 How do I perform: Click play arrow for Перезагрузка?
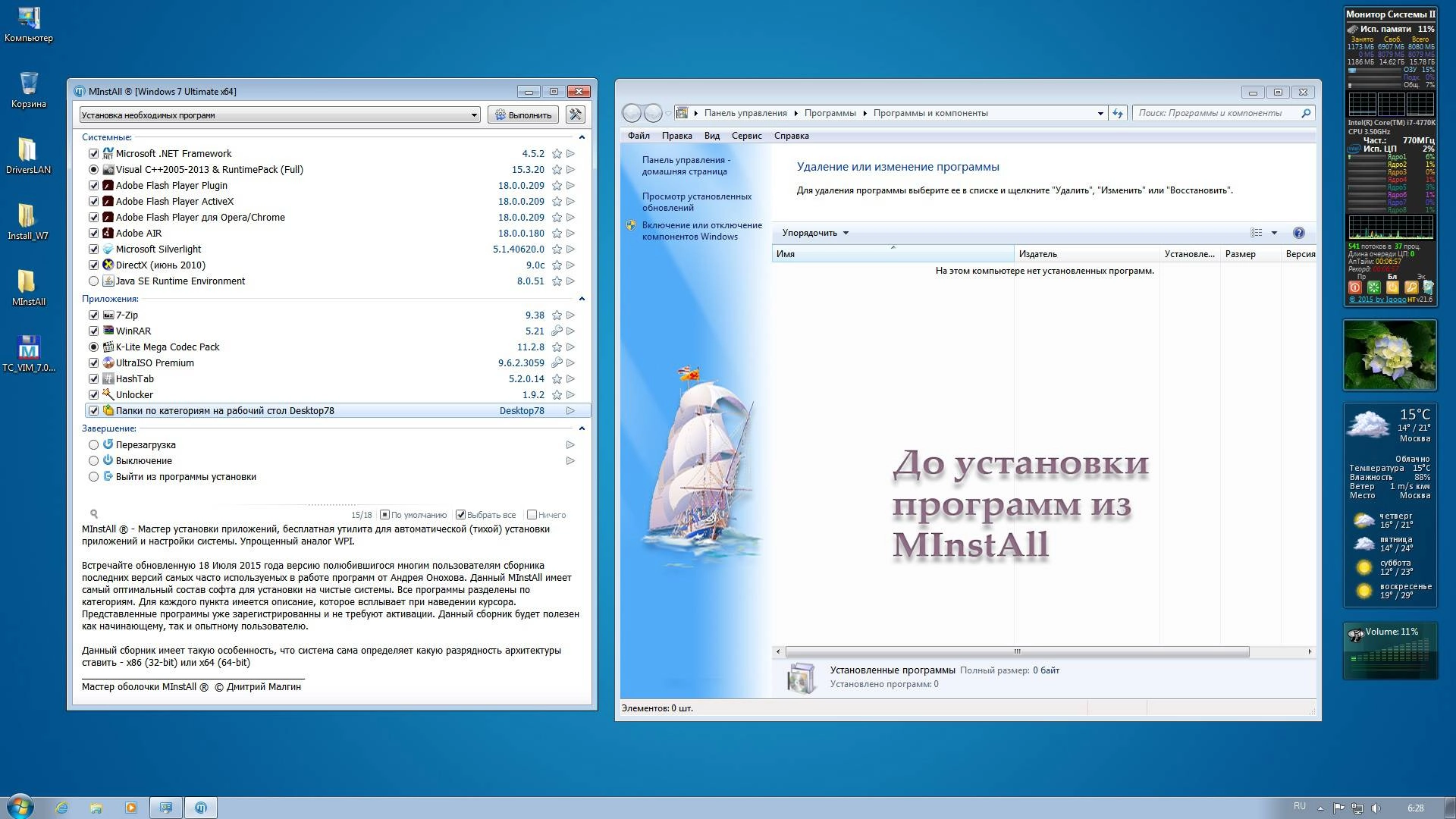point(570,445)
